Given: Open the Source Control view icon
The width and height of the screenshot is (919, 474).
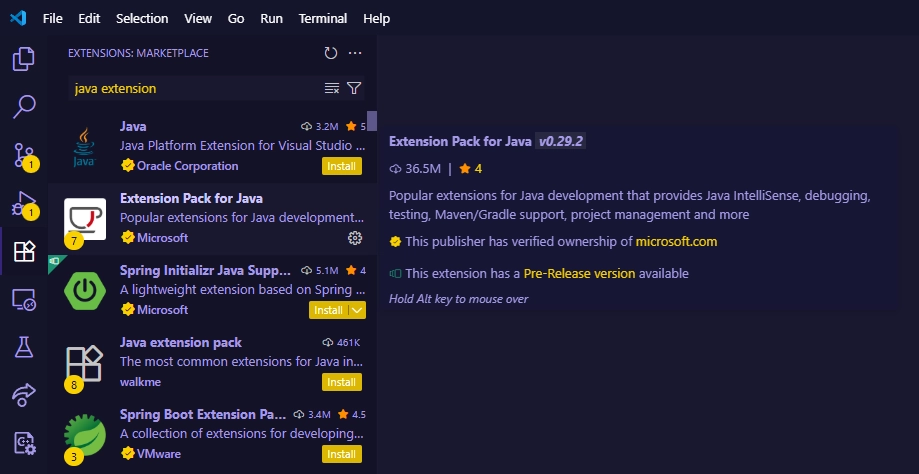Looking at the screenshot, I should [x=24, y=155].
